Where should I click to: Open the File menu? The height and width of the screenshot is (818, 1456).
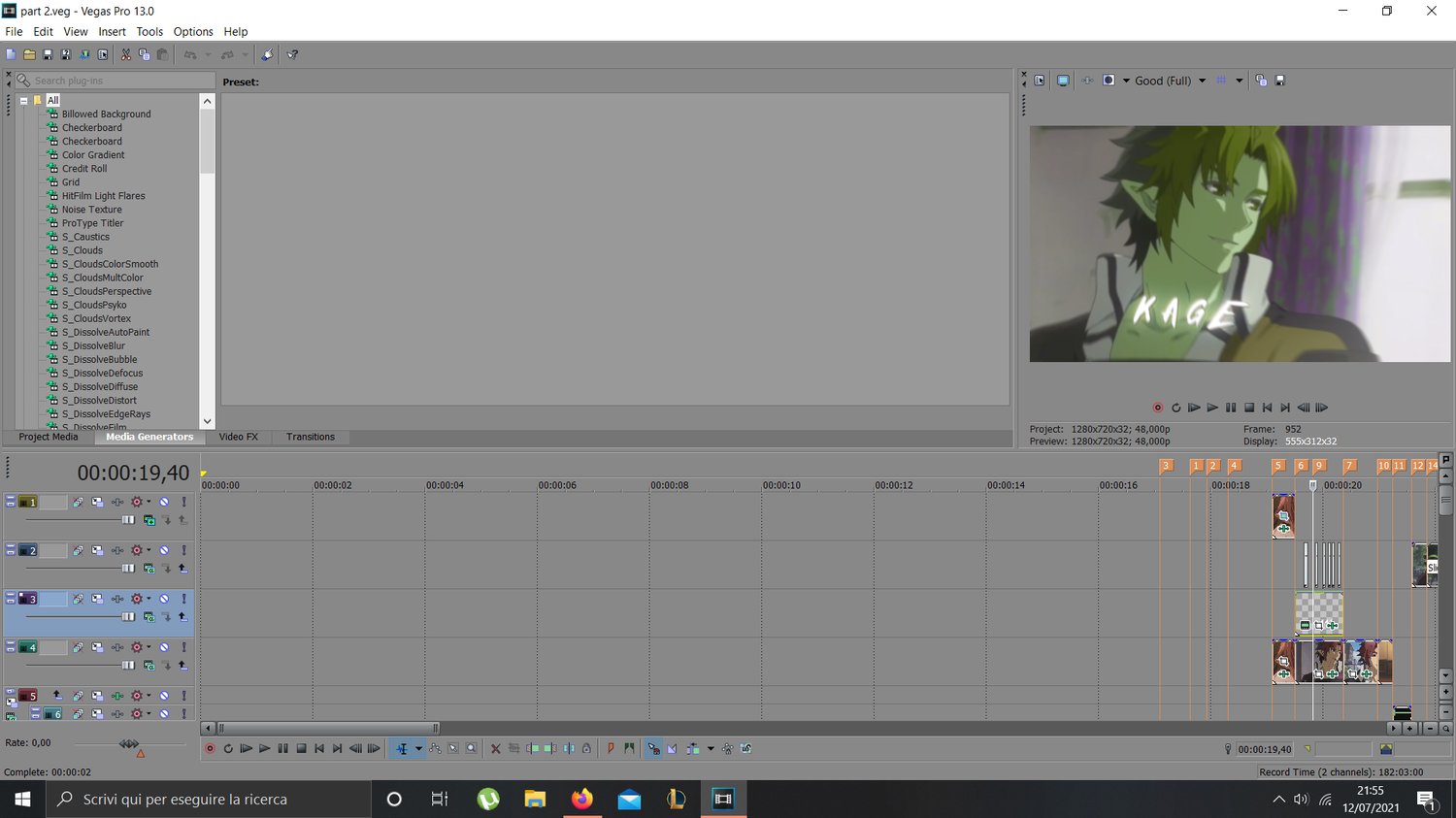14,31
